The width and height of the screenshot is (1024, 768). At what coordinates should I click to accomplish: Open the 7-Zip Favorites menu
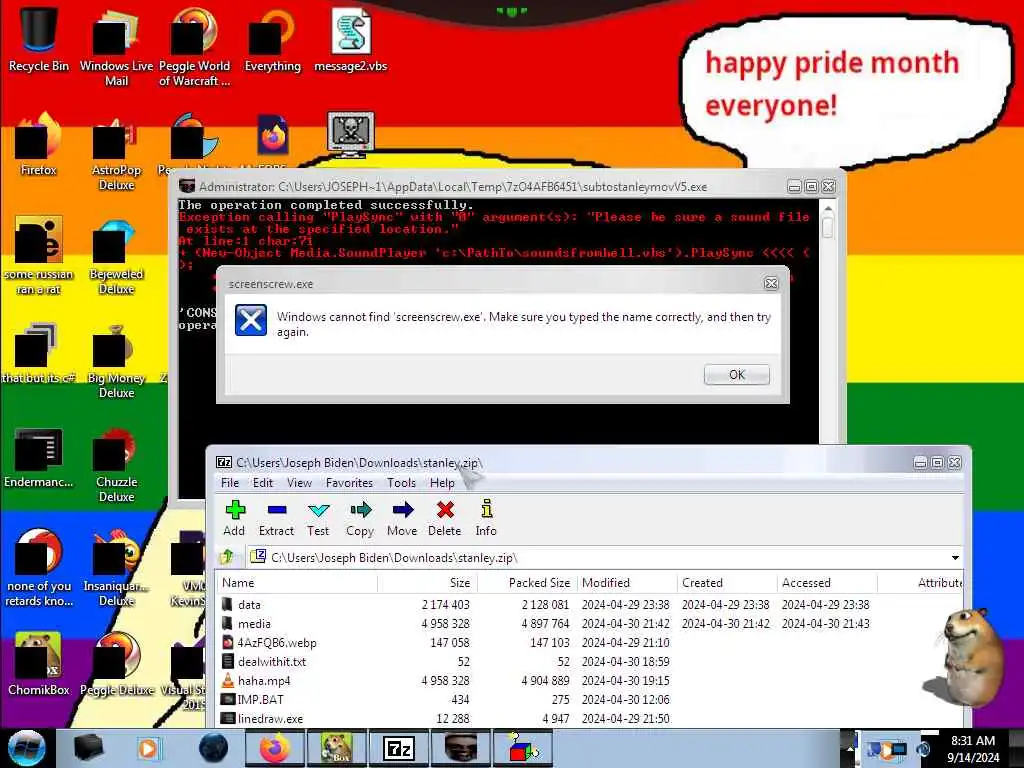pyautogui.click(x=349, y=483)
